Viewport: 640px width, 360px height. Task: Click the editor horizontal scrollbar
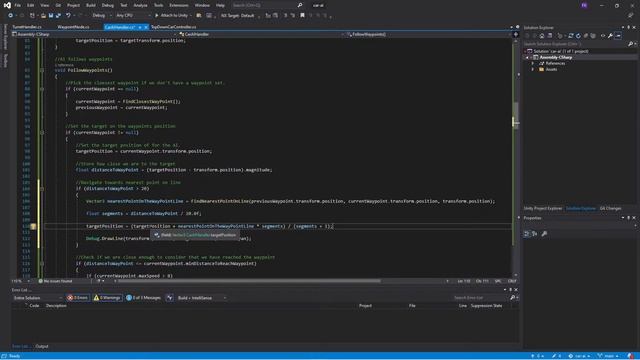pyautogui.click(x=249, y=281)
